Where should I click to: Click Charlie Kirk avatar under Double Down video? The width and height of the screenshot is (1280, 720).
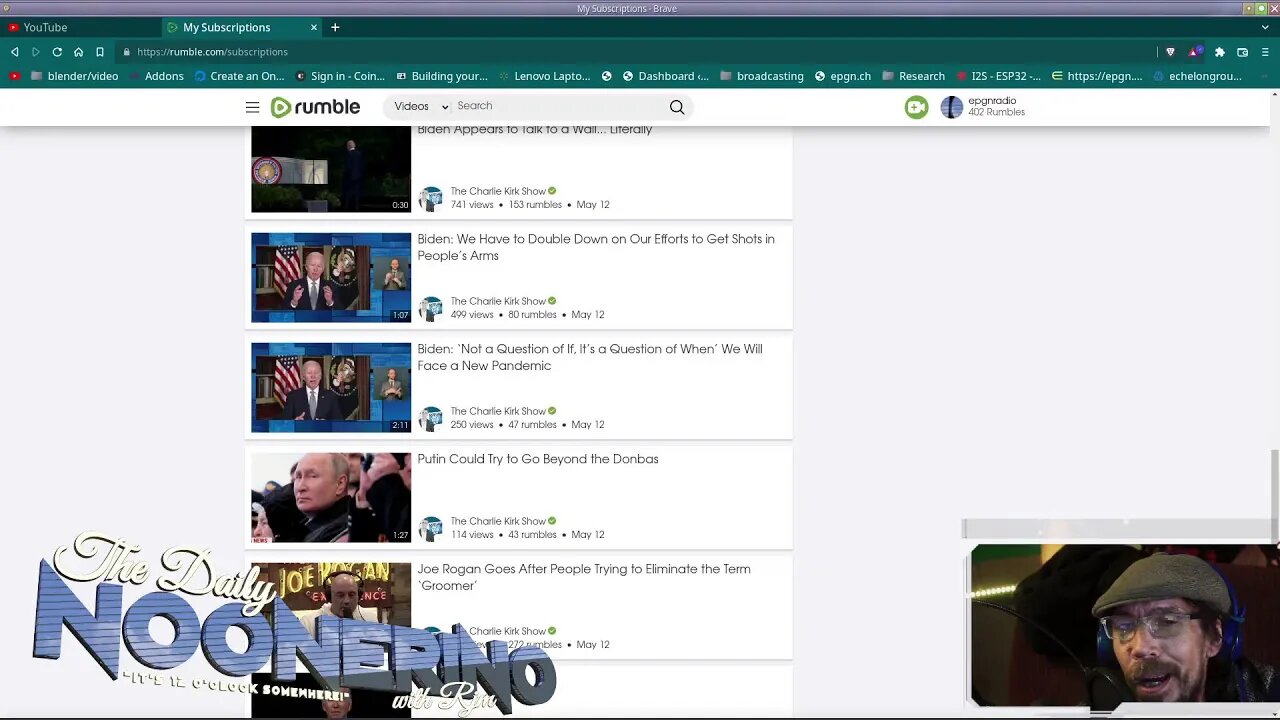tap(430, 308)
